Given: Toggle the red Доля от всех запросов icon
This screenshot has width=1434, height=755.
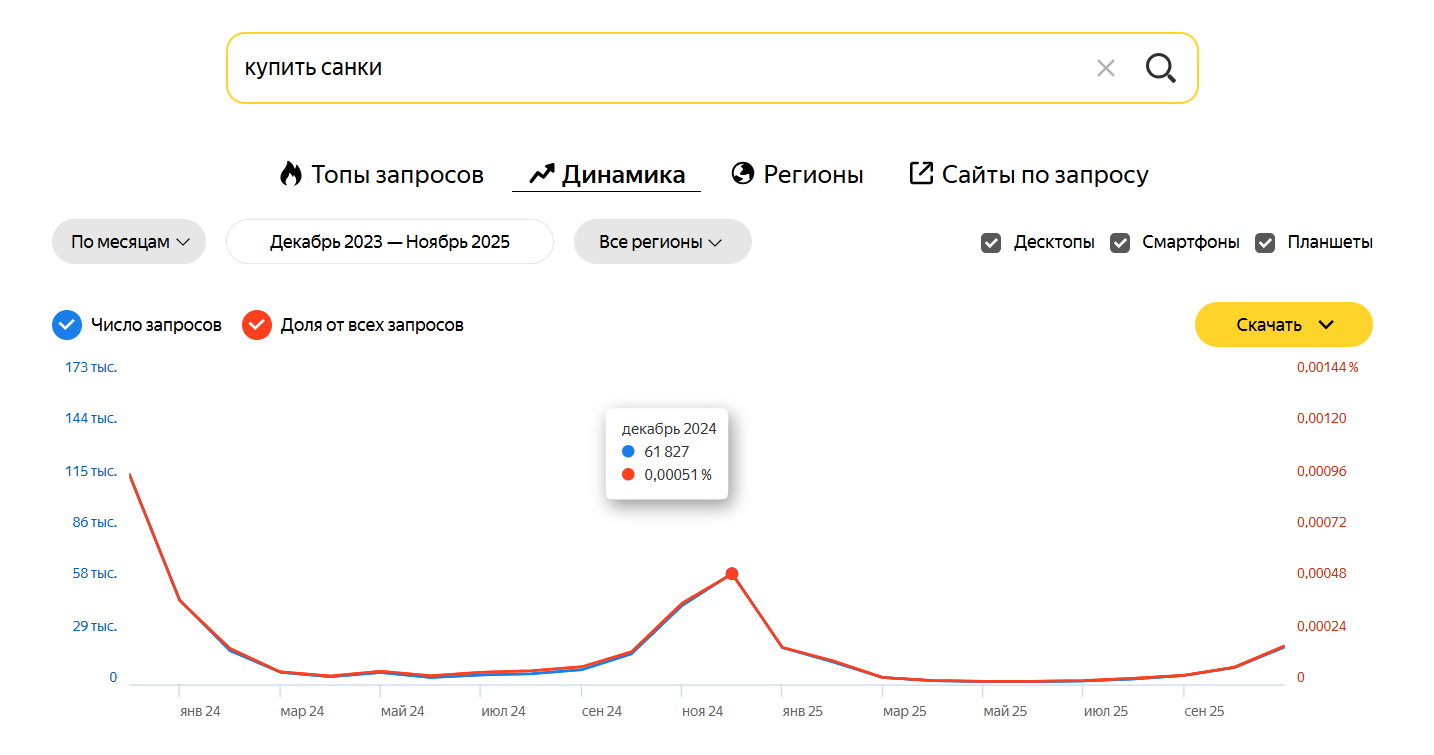Looking at the screenshot, I should click(x=257, y=324).
